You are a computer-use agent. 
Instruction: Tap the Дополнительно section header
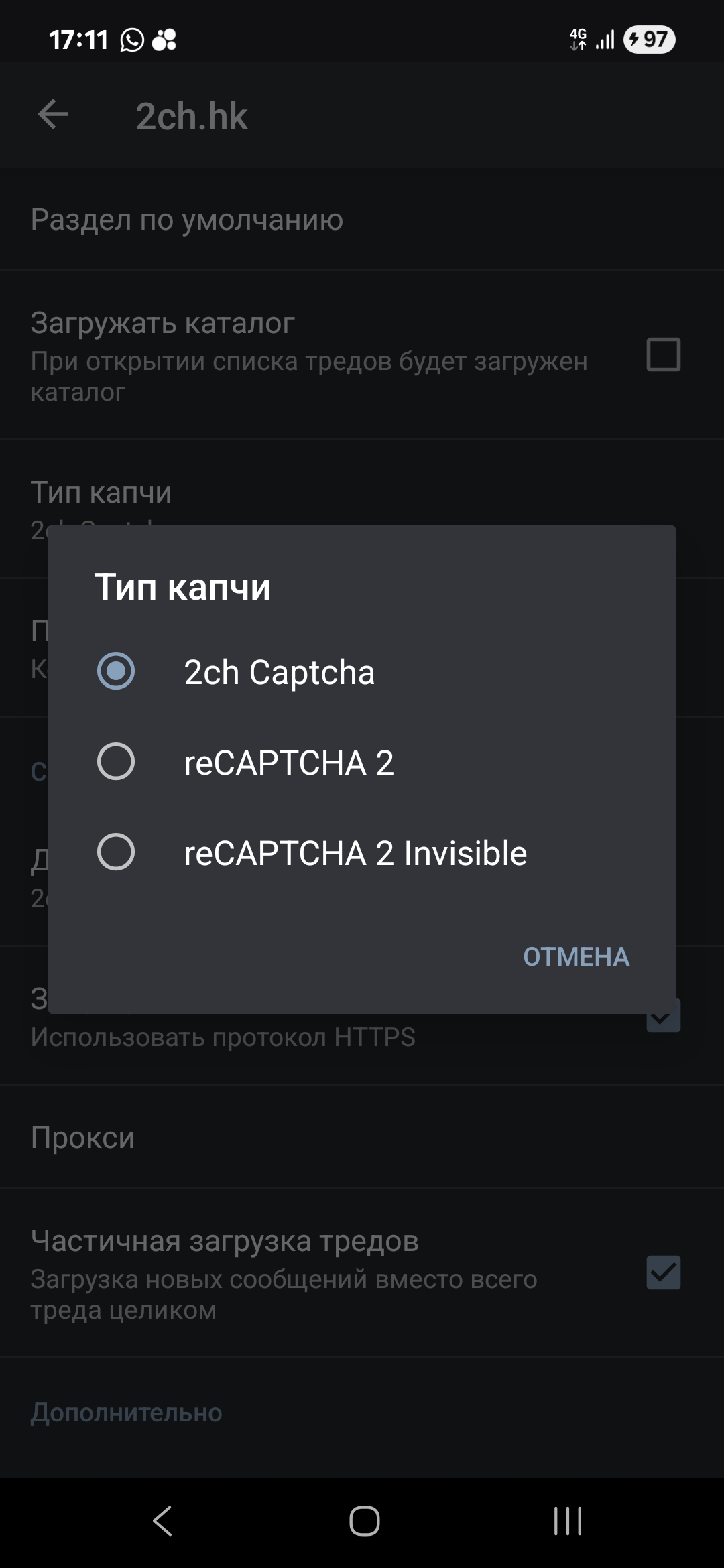click(x=126, y=1412)
